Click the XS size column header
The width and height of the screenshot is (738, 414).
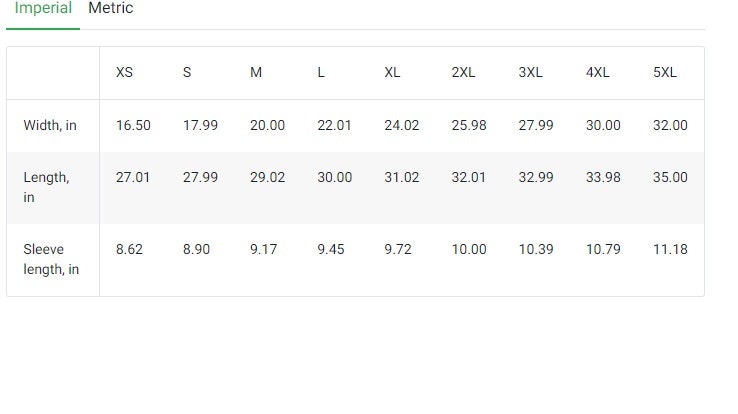(x=124, y=72)
